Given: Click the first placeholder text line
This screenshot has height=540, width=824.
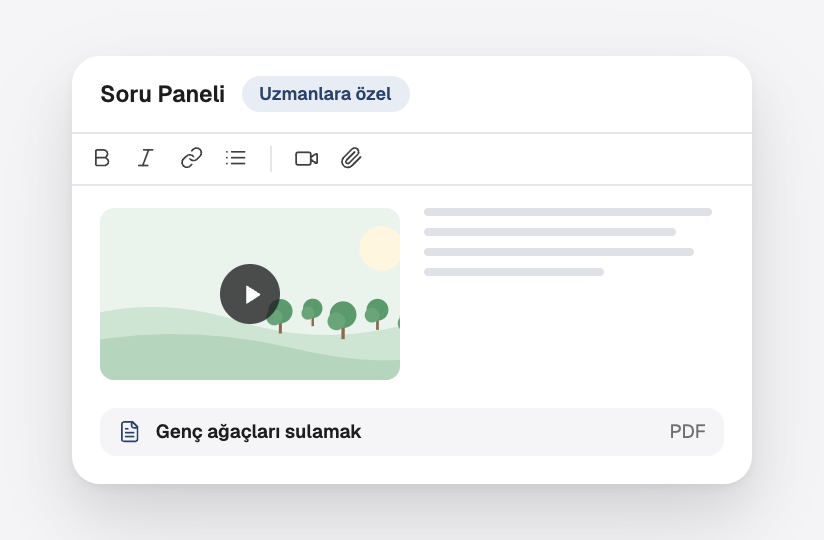Looking at the screenshot, I should [x=568, y=212].
